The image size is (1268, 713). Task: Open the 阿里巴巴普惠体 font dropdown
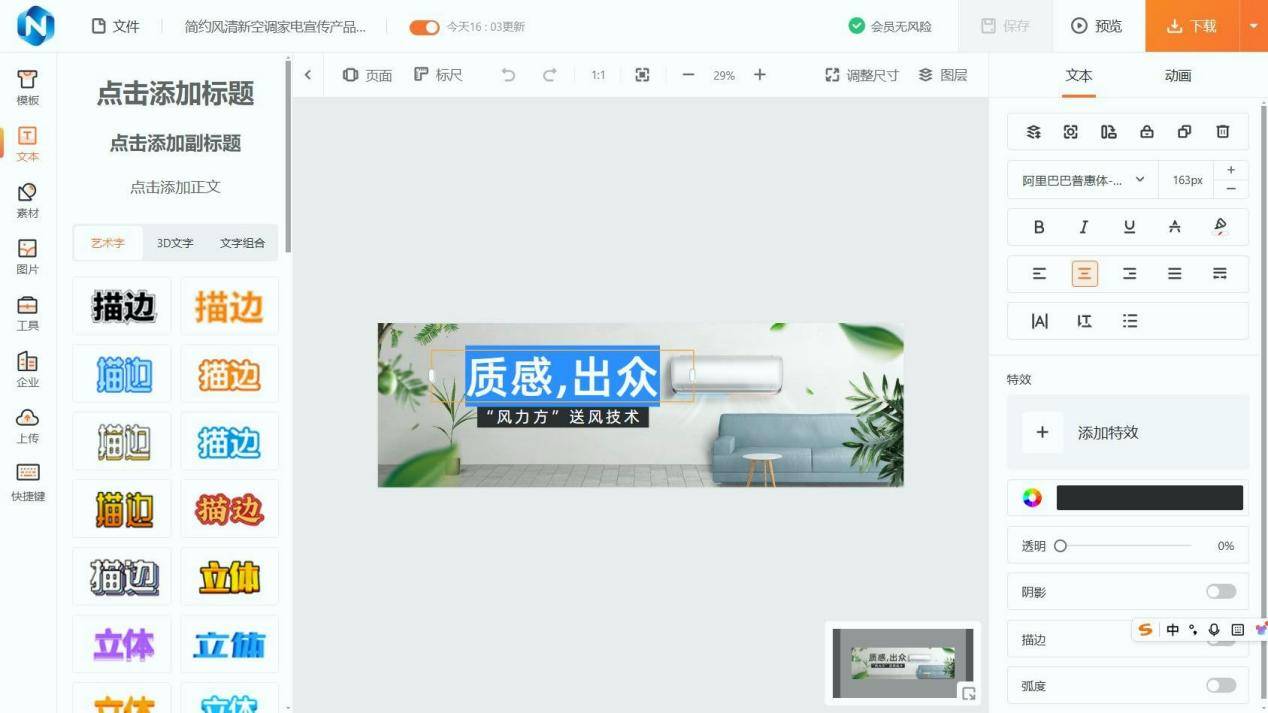(x=1082, y=180)
